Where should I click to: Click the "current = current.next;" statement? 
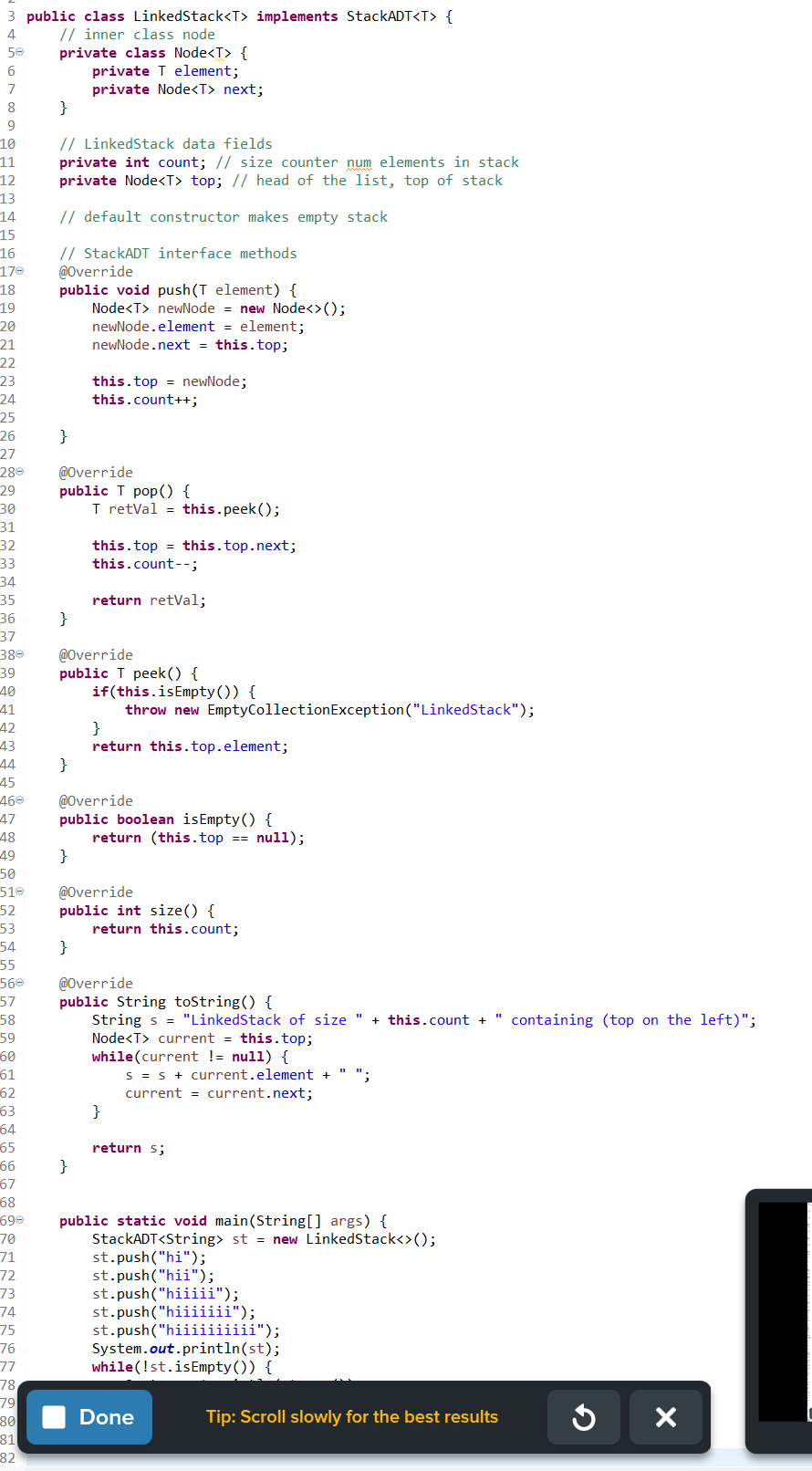[x=219, y=1093]
